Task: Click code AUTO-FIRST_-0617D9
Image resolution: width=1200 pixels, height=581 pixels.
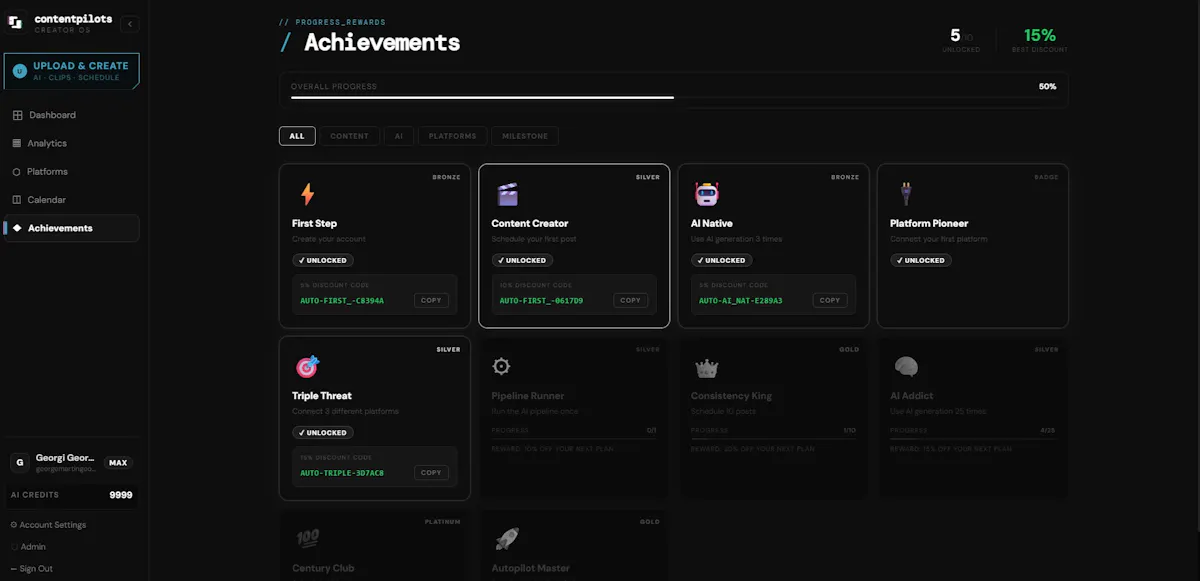Action: pyautogui.click(x=541, y=300)
